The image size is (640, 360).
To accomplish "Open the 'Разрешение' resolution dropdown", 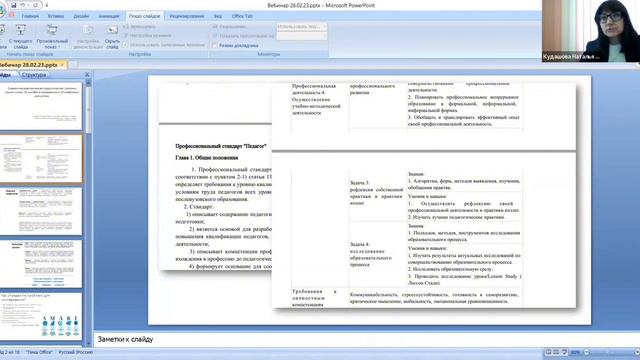I will tap(302, 27).
